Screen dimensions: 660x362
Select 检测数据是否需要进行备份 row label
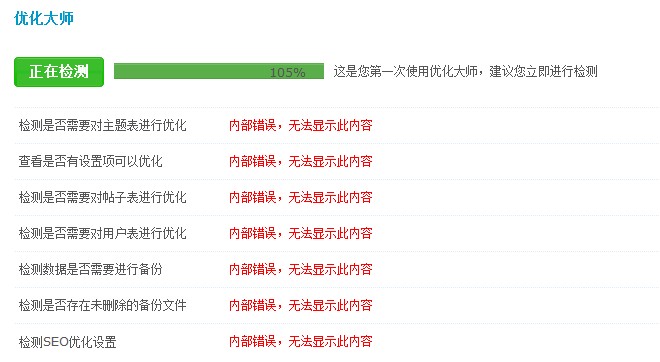pyautogui.click(x=90, y=269)
